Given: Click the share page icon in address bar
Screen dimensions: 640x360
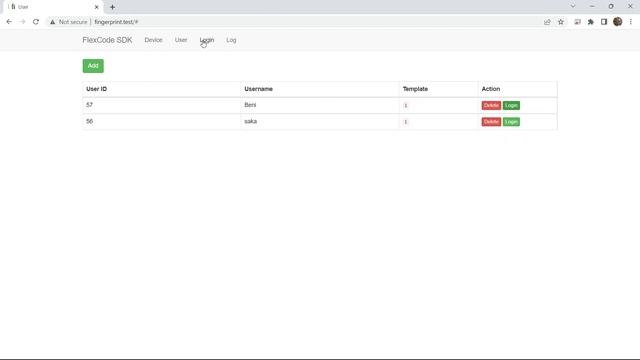Looking at the screenshot, I should point(547,22).
